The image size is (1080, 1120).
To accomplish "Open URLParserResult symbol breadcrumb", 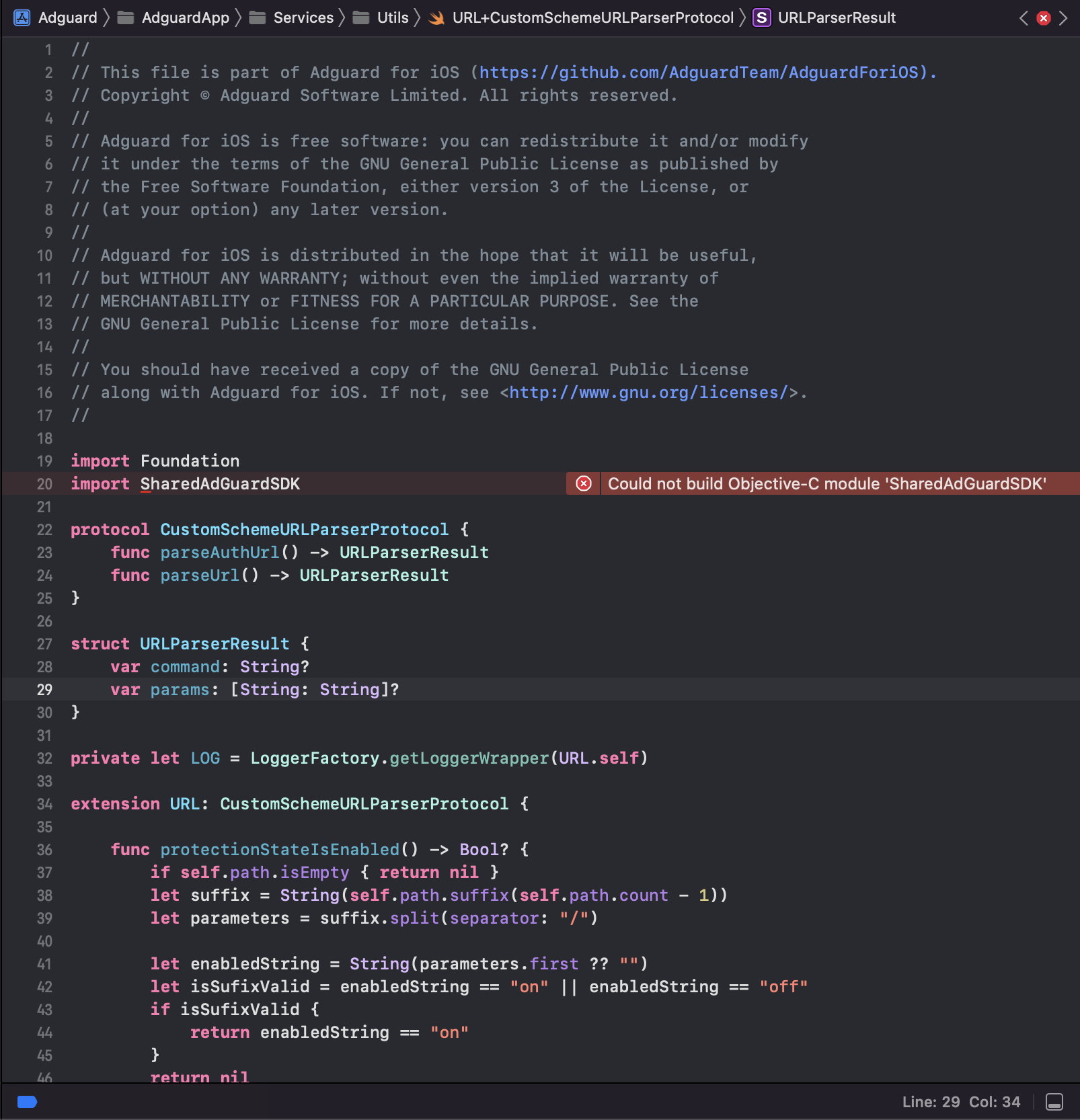I will [x=837, y=17].
